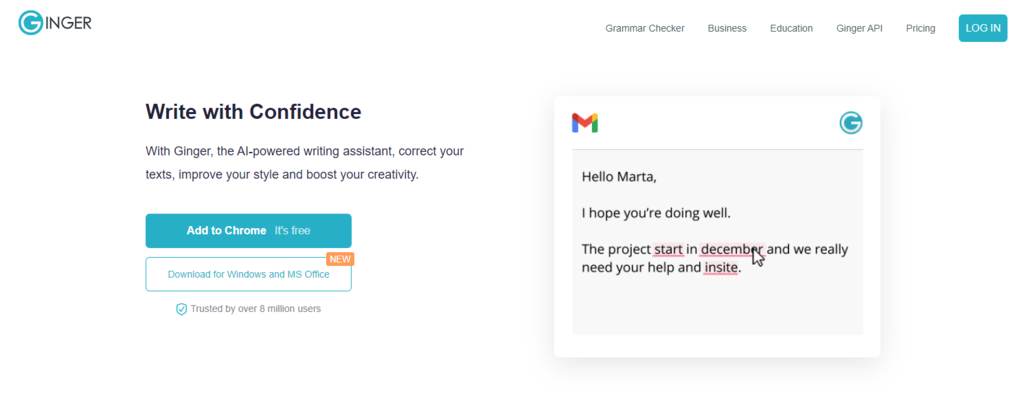Viewport: 1024px width, 402px height.
Task: Go to the Education page
Action: coord(791,28)
